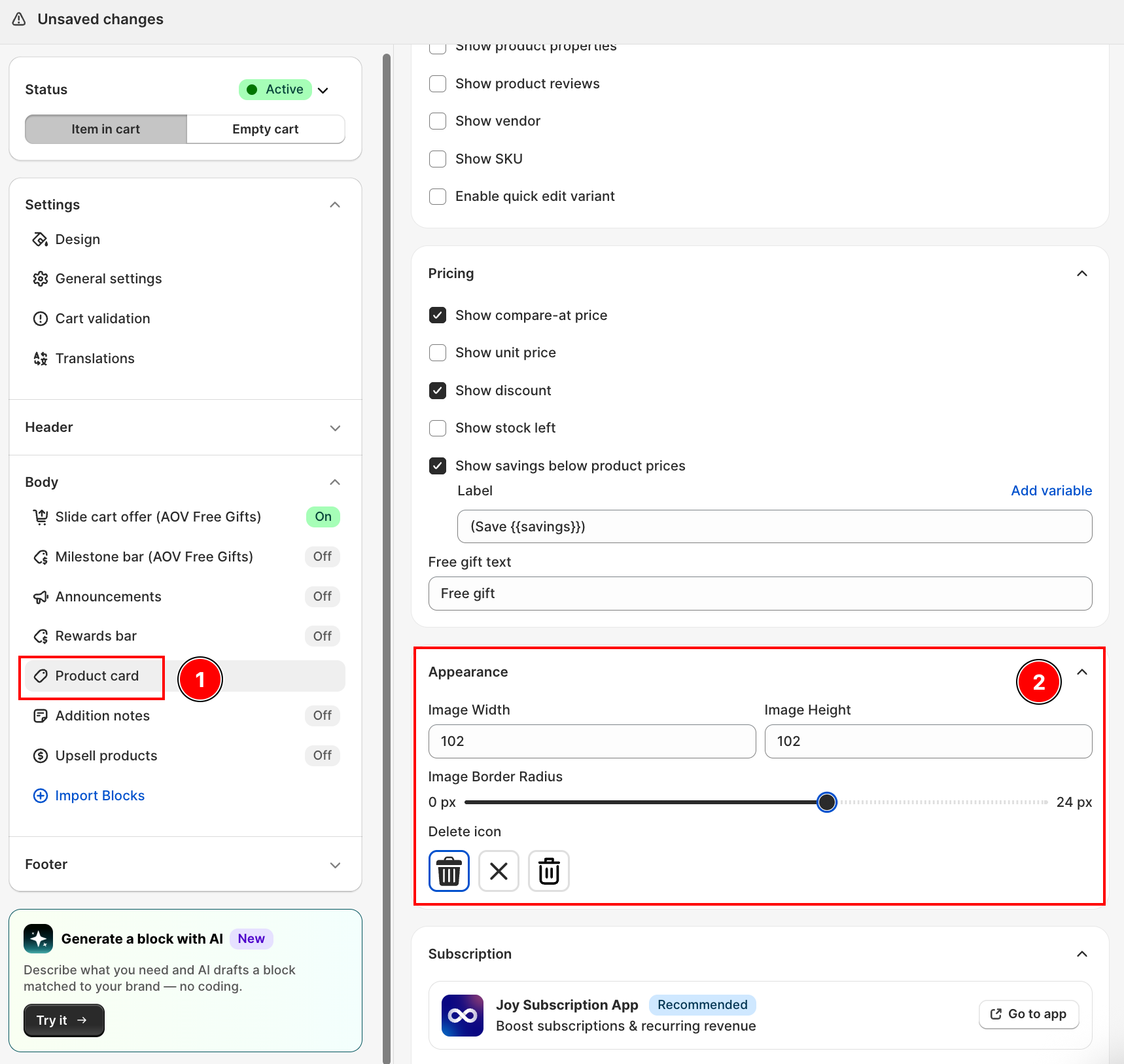Screen dimensions: 1124x1064
Task: Enable Show stock left checkbox
Action: 438,428
